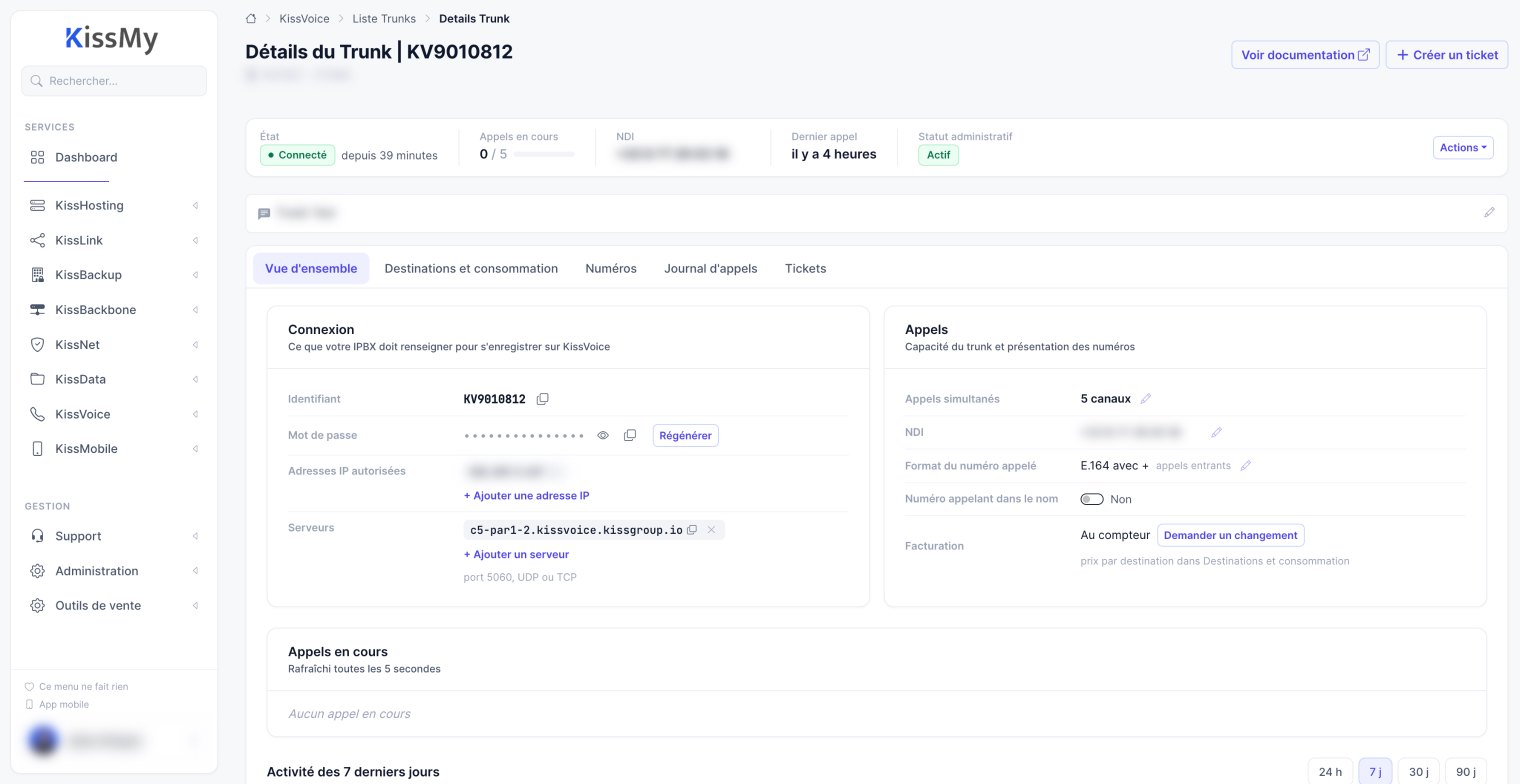Select the 30 j activity range

pyautogui.click(x=1418, y=772)
